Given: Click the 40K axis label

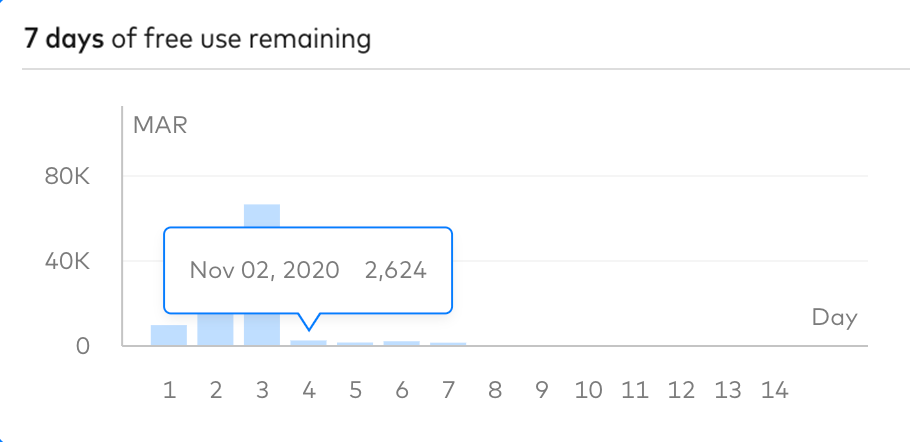Looking at the screenshot, I should (x=67, y=262).
